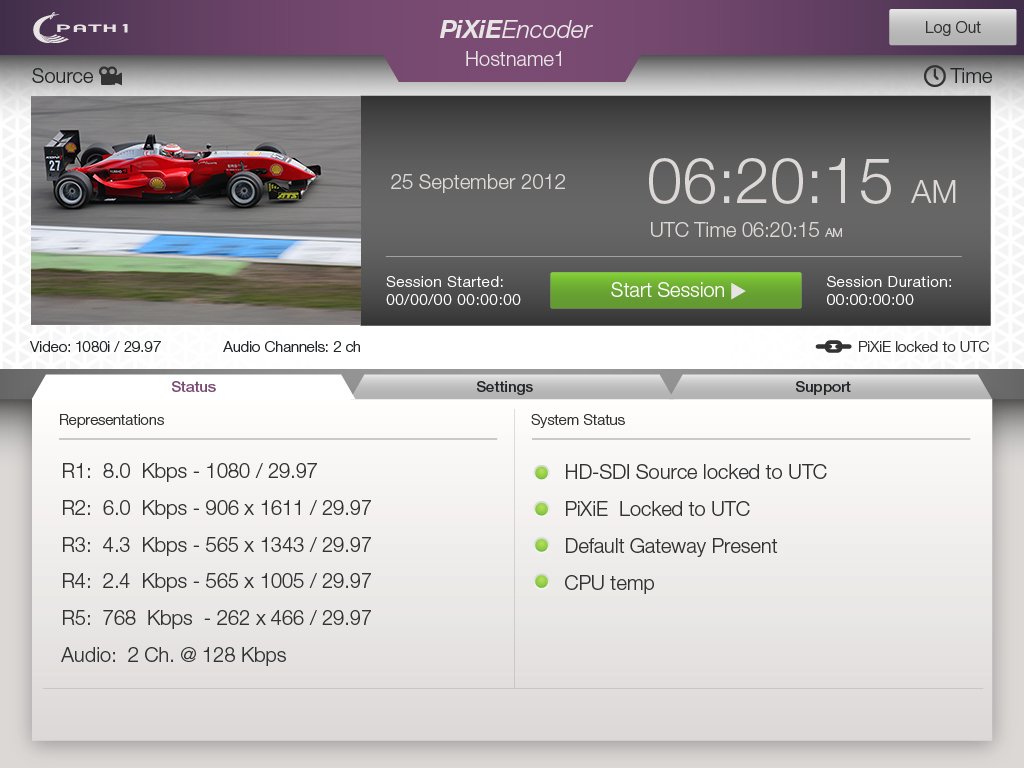Click HD-SDI Source status green indicator
Image resolution: width=1024 pixels, height=768 pixels.
[x=541, y=472]
